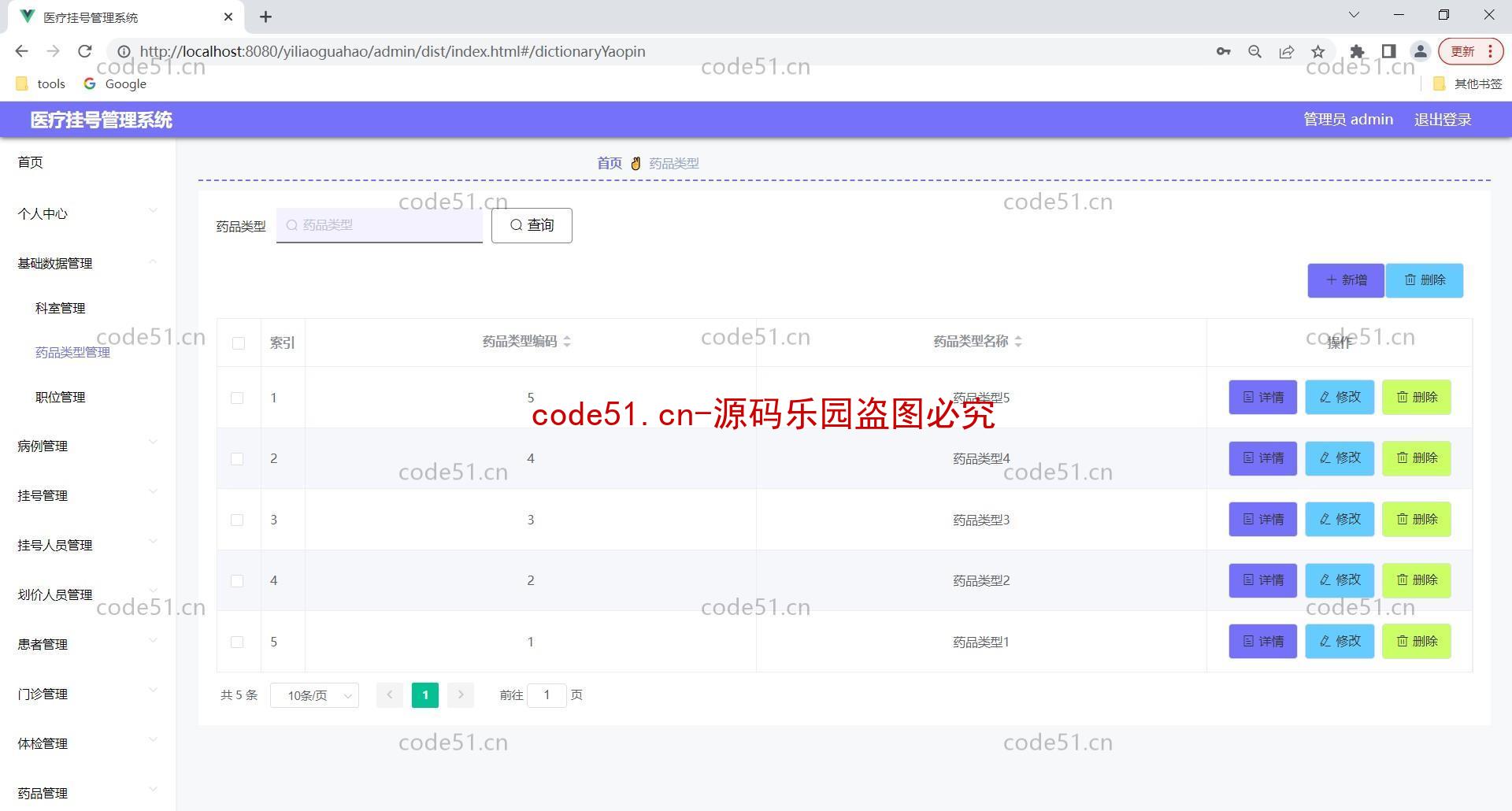Open the extensions puzzle icon

pyautogui.click(x=1357, y=51)
